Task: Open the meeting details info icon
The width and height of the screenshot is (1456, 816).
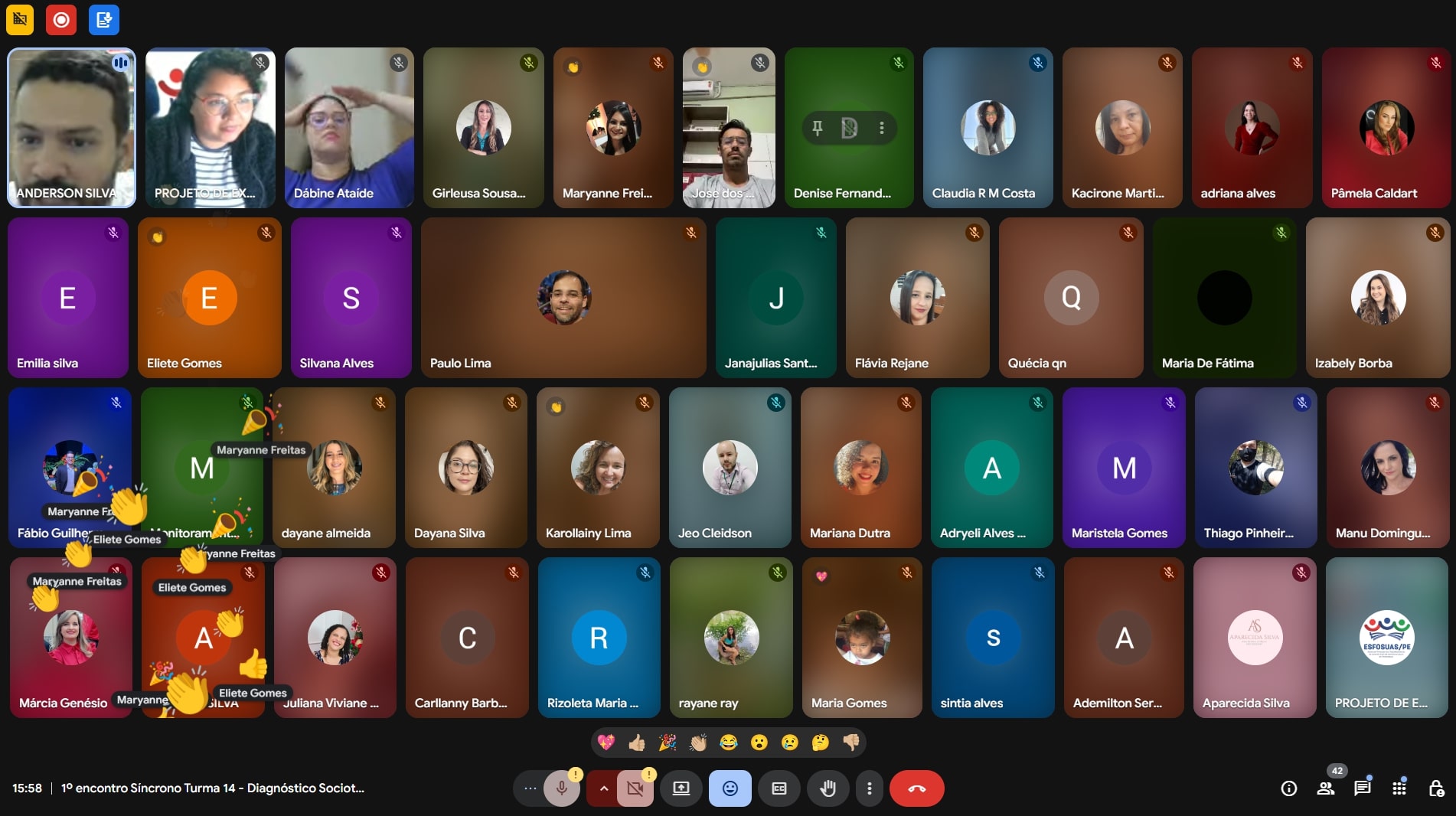Action: pos(1289,788)
